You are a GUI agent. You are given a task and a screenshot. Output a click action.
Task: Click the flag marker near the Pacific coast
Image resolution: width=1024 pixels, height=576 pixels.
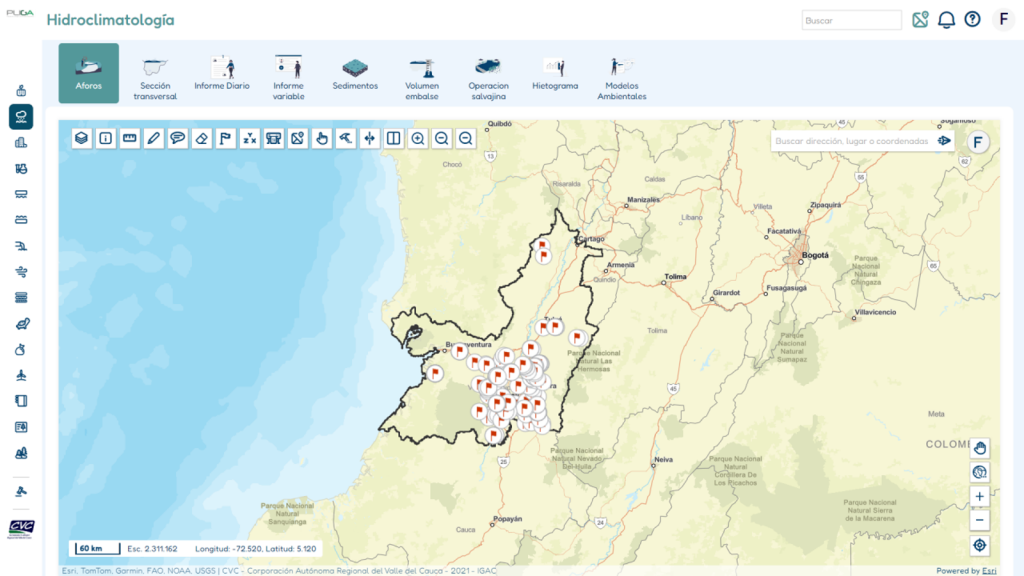(x=435, y=374)
